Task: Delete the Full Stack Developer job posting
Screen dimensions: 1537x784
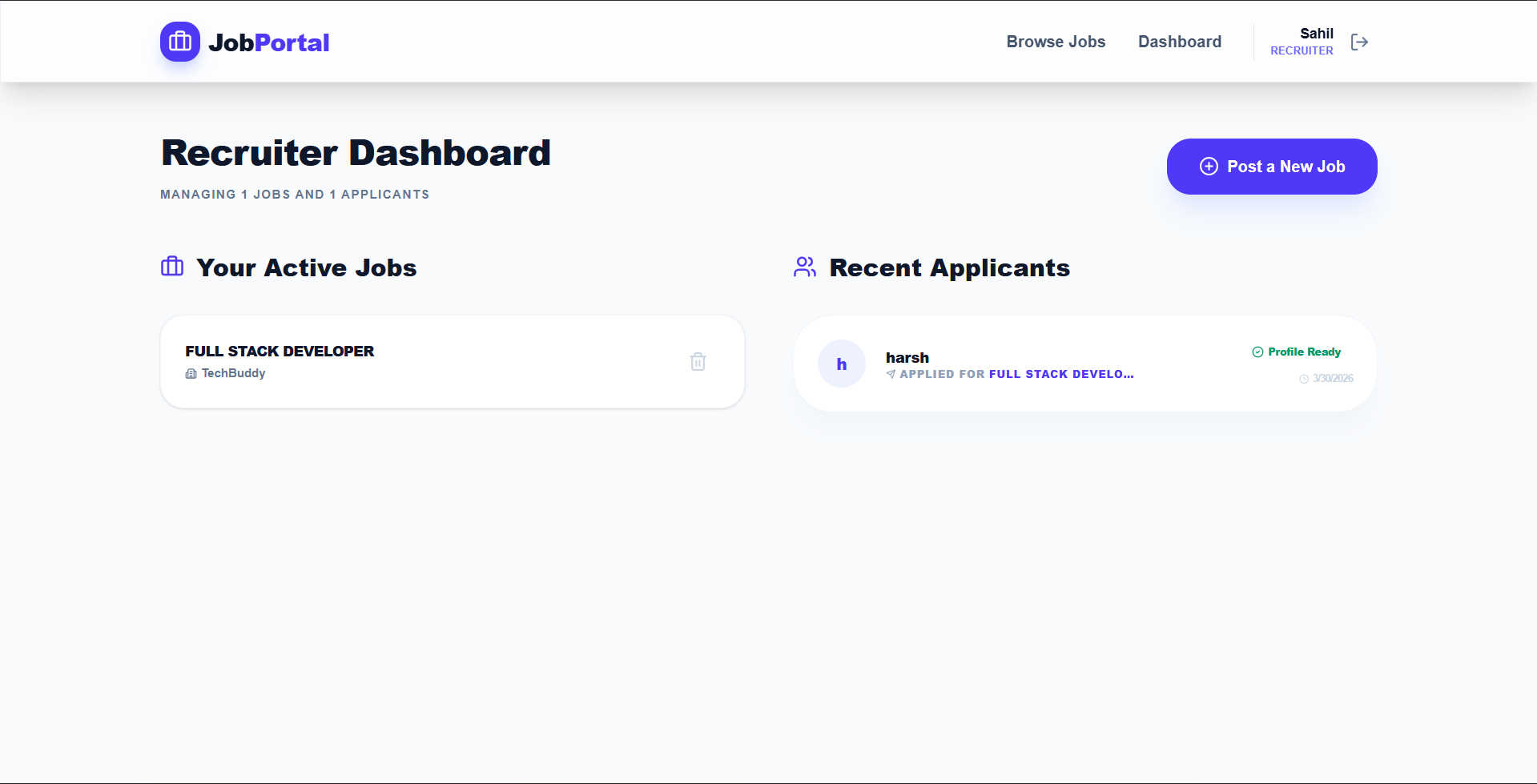Action: tap(698, 361)
